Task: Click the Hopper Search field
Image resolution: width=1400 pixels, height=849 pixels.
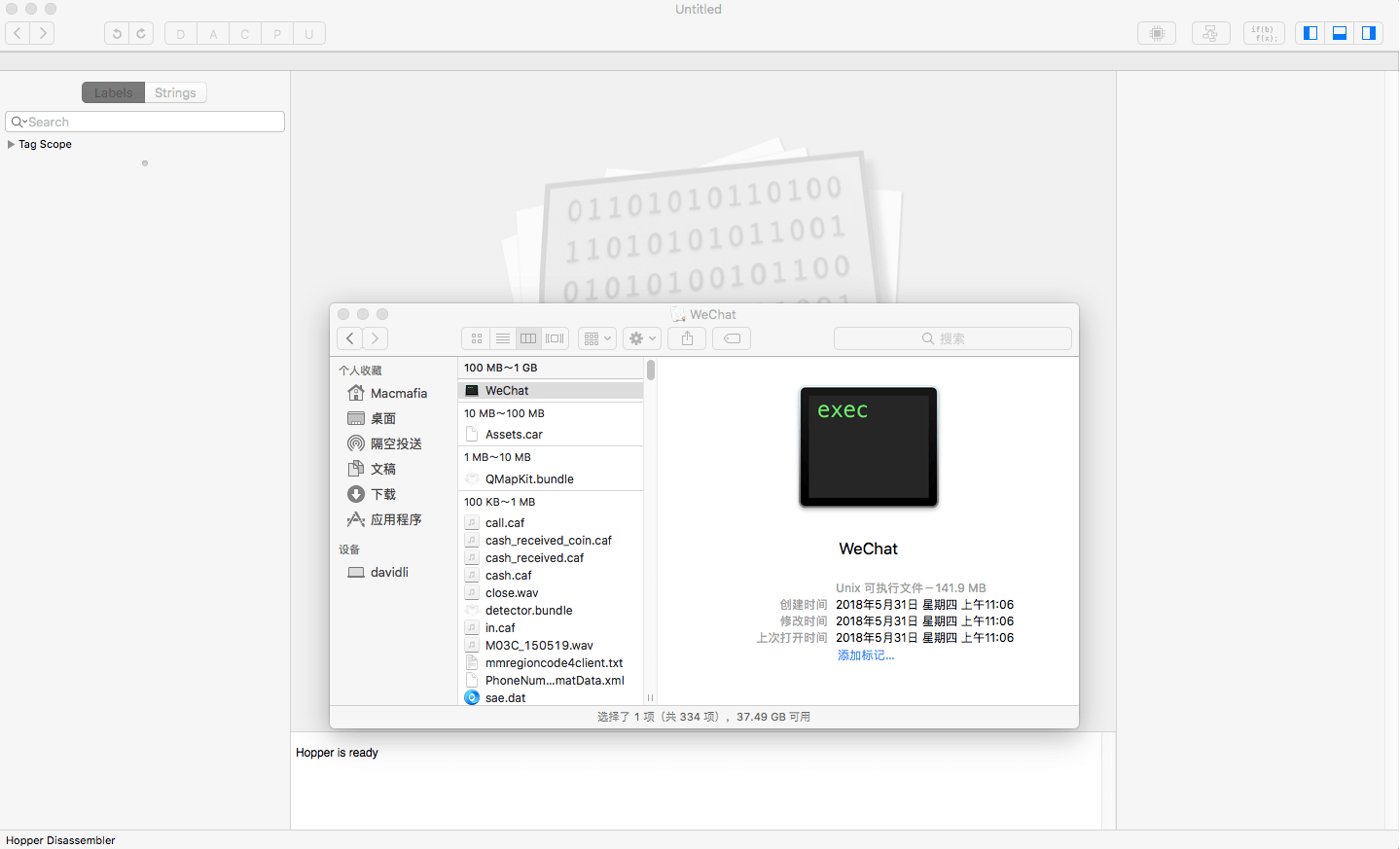Action: tap(145, 122)
